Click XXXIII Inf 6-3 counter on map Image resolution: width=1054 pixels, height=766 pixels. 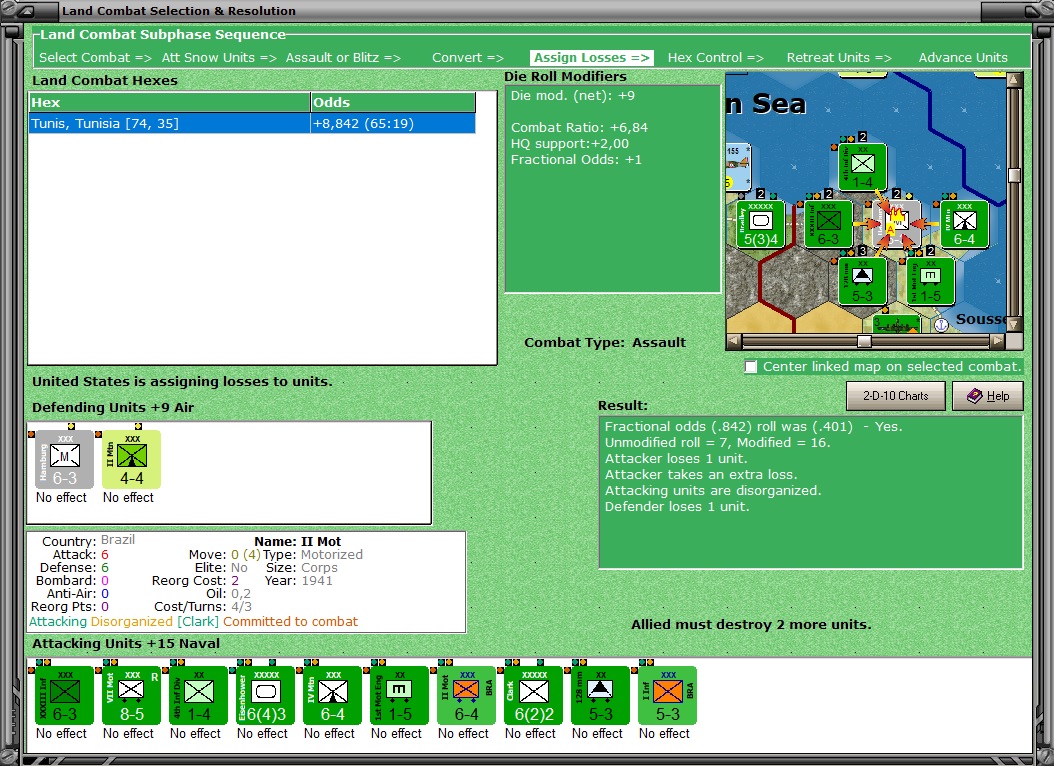828,224
